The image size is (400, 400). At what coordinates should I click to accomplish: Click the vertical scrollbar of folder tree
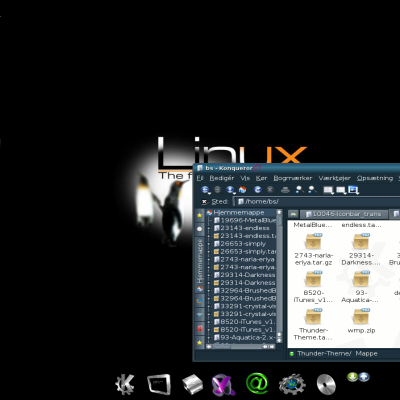coord(279,277)
